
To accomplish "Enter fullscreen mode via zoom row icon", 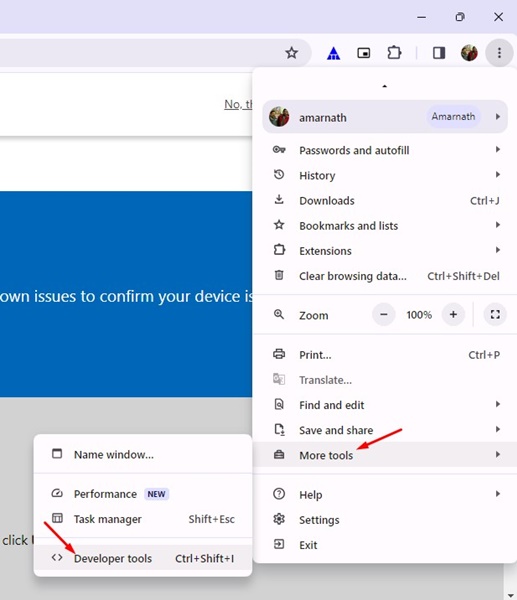I will pyautogui.click(x=495, y=315).
